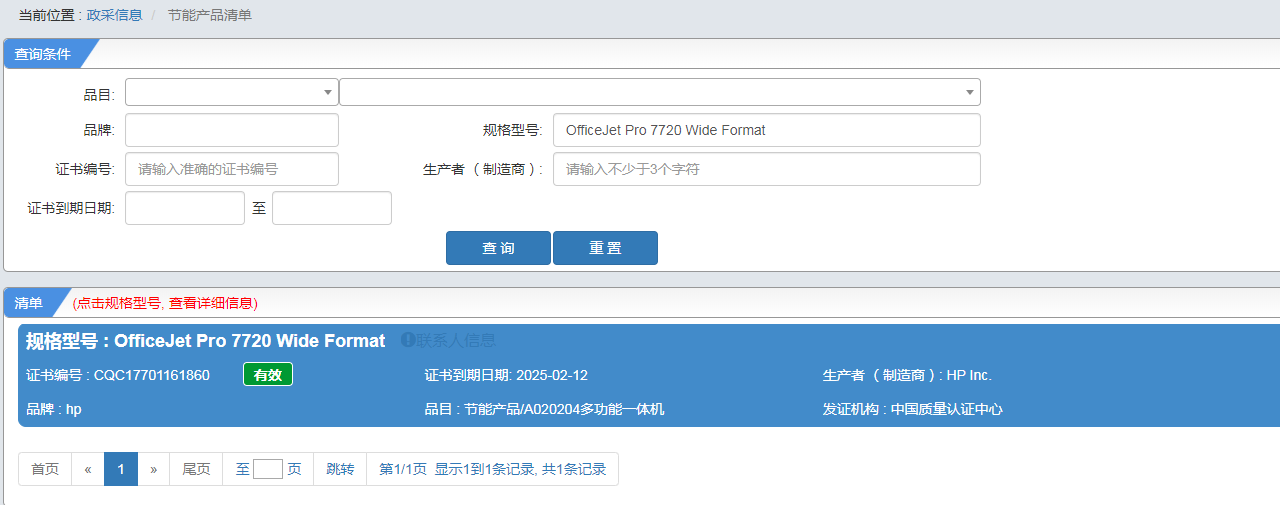Image resolution: width=1280 pixels, height=505 pixels.
Task: Click the red hint 点击规格型号, 查看详细信息
Action: [165, 303]
